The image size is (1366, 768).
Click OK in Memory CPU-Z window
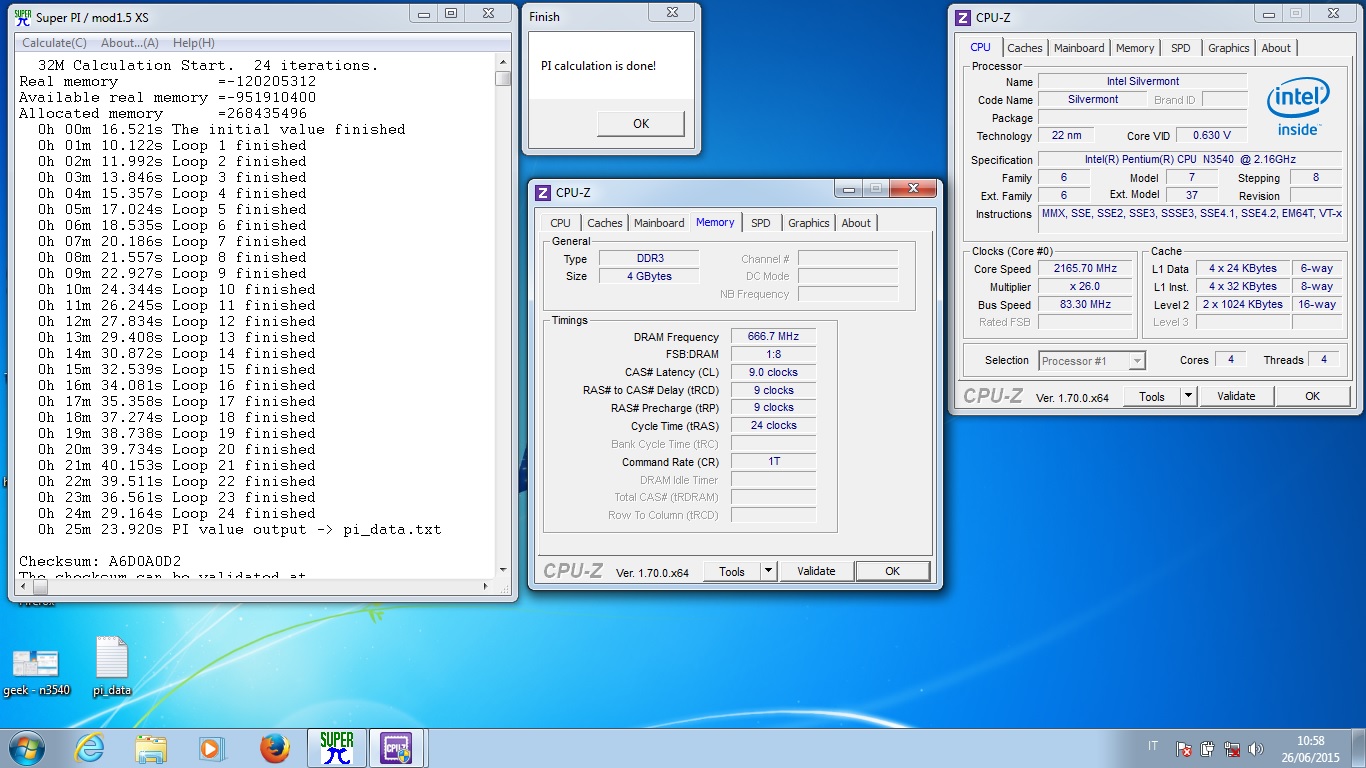coord(892,571)
